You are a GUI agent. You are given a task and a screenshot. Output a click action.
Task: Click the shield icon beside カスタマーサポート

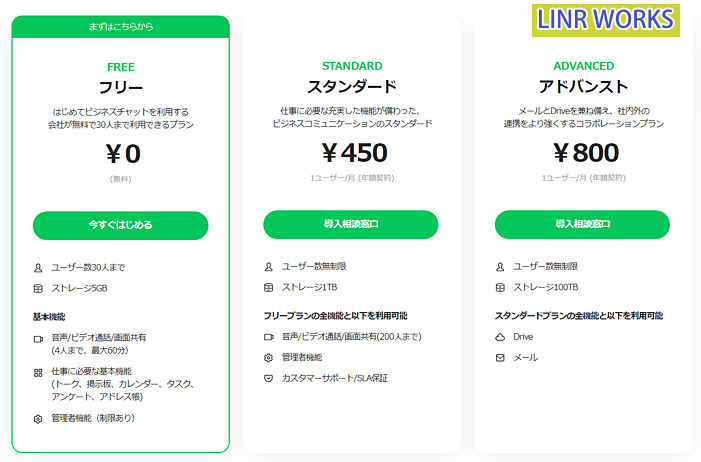(x=268, y=378)
